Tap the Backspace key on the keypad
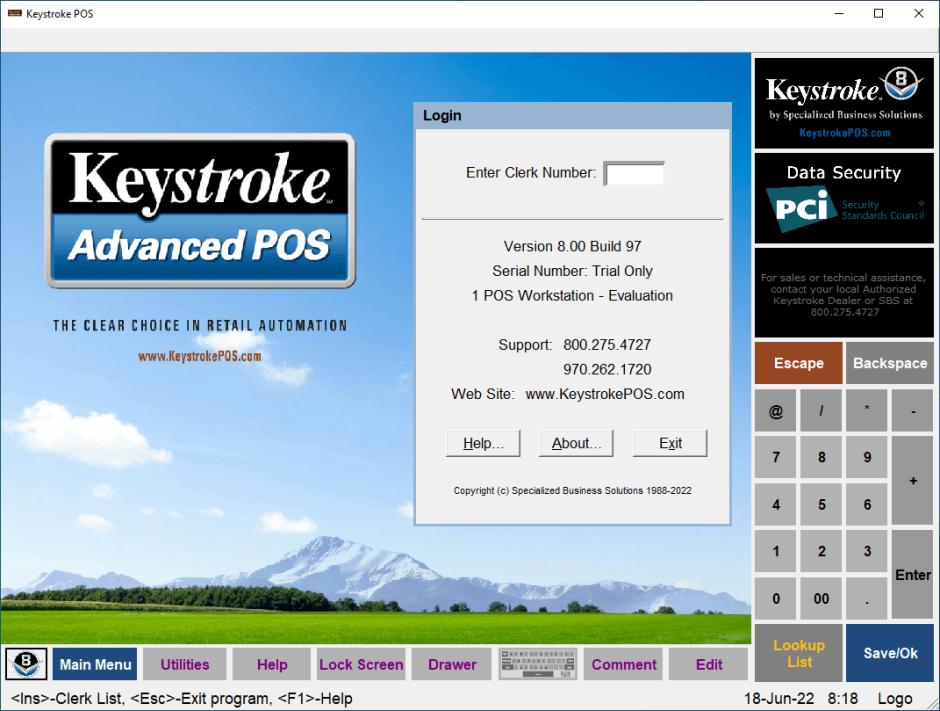 (x=890, y=363)
